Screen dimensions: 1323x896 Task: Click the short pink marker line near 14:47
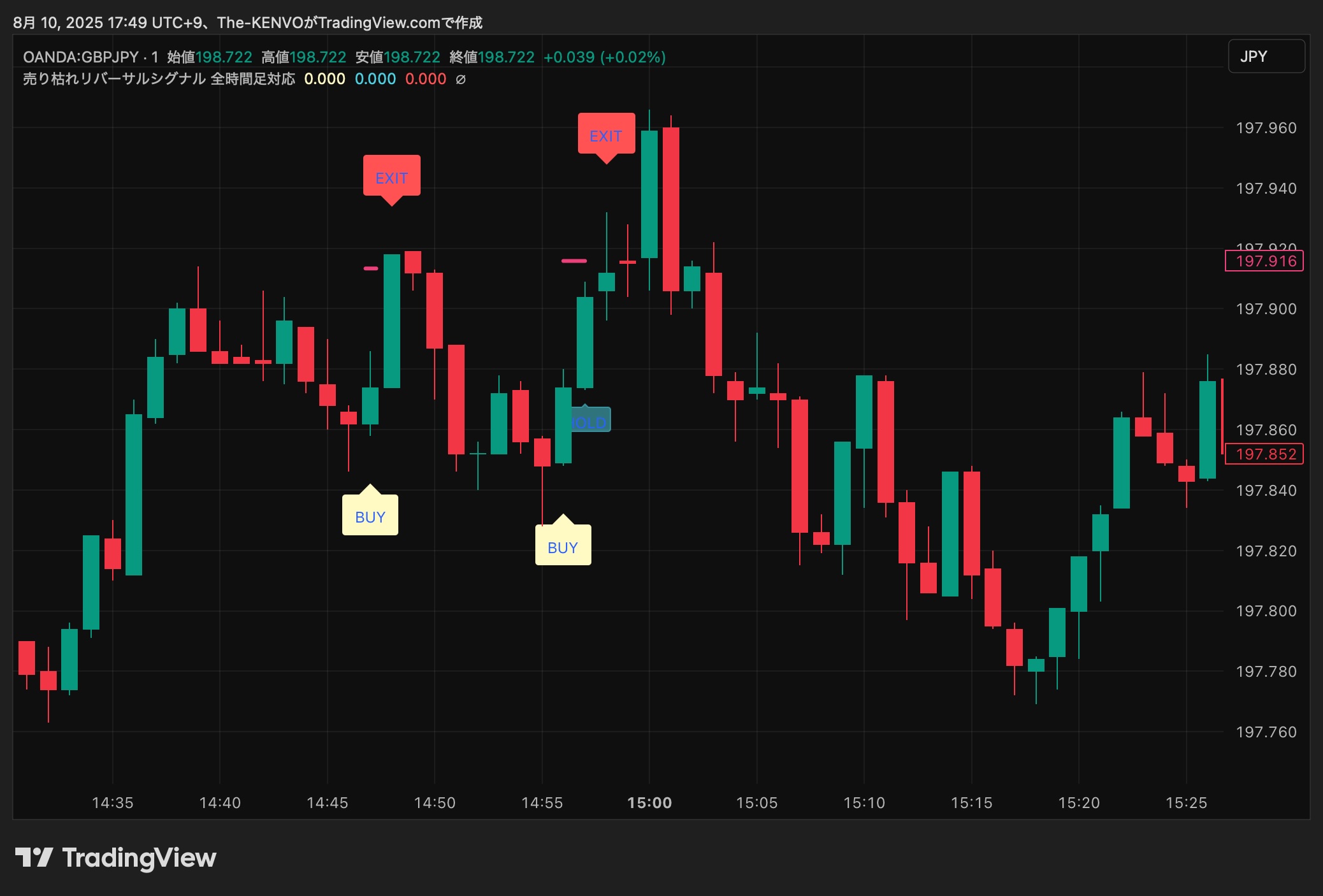click(370, 268)
